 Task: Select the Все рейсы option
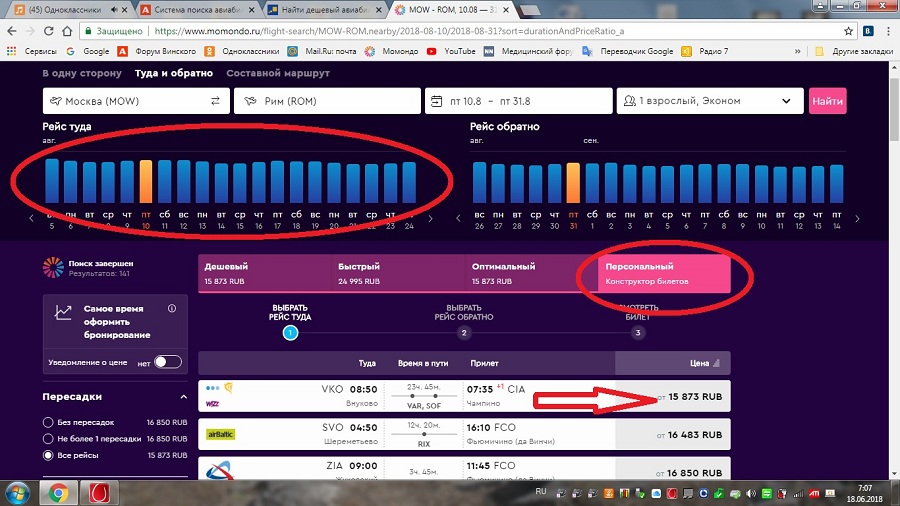(x=48, y=455)
